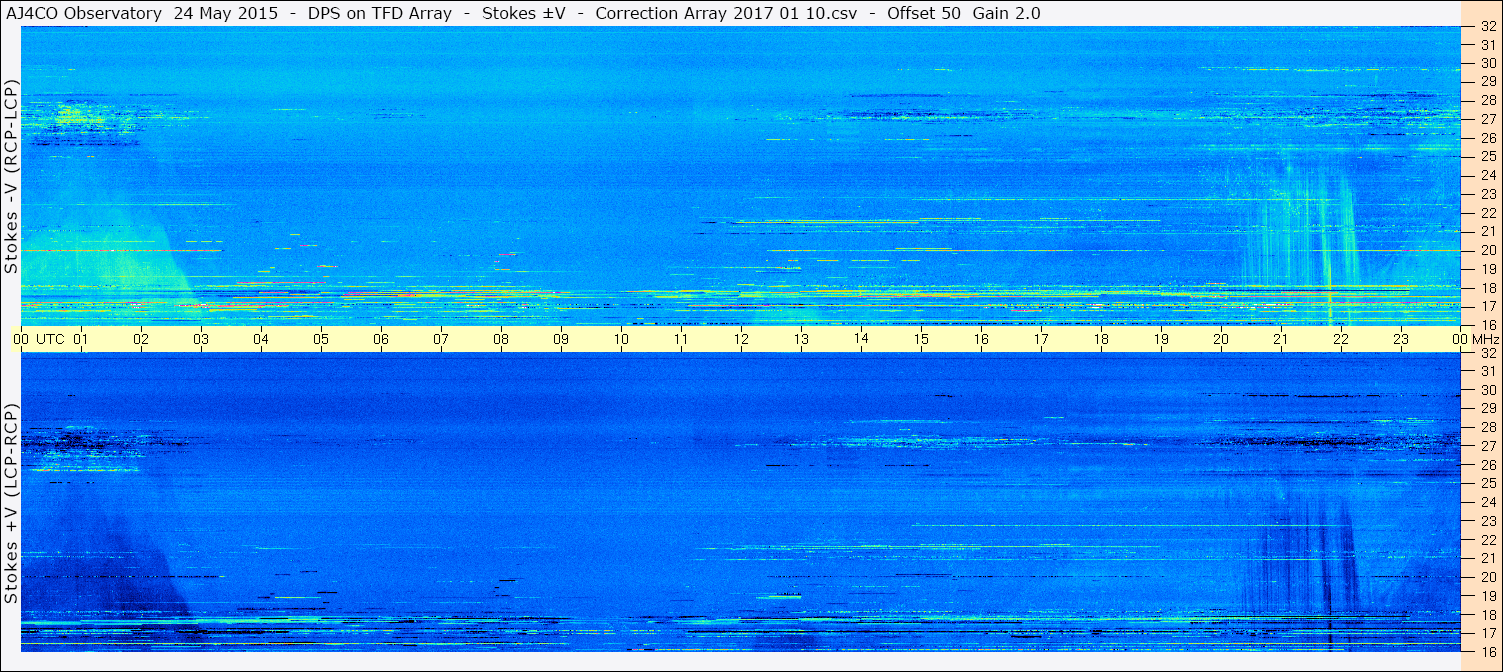The height and width of the screenshot is (672, 1503).
Task: Click the 'Stokes +V (LCP-RCP)' axis label
Action: point(11,503)
